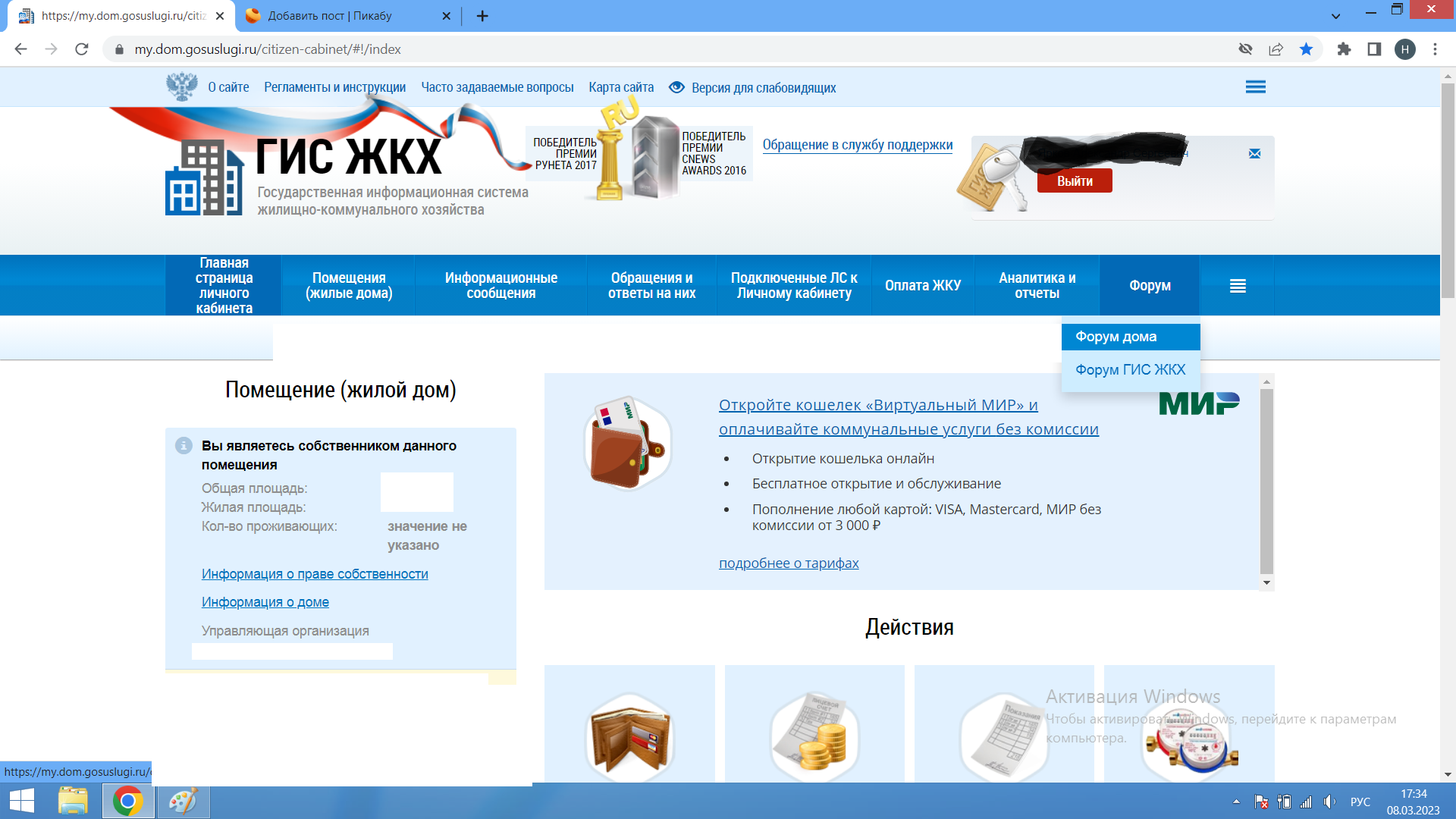Click the banner's scroll down arrow

pos(1266,582)
